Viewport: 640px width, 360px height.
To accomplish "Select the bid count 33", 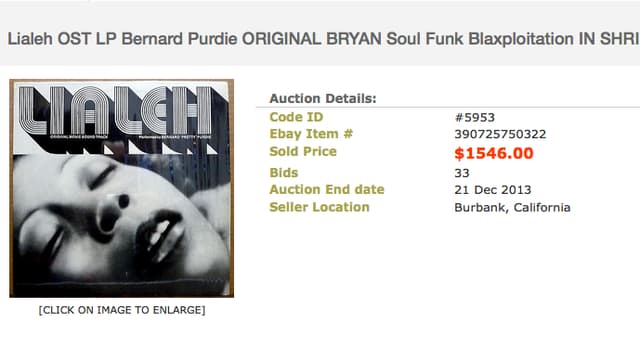I will (x=462, y=173).
